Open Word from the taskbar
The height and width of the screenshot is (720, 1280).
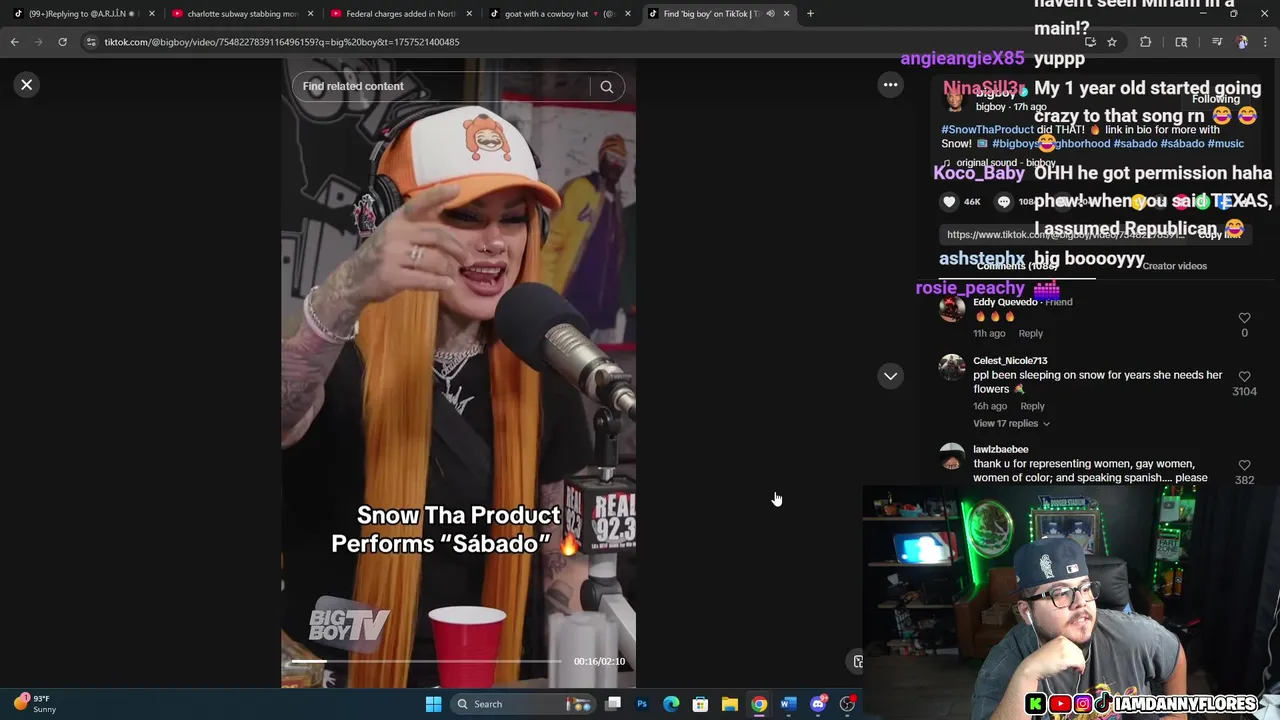(x=788, y=704)
